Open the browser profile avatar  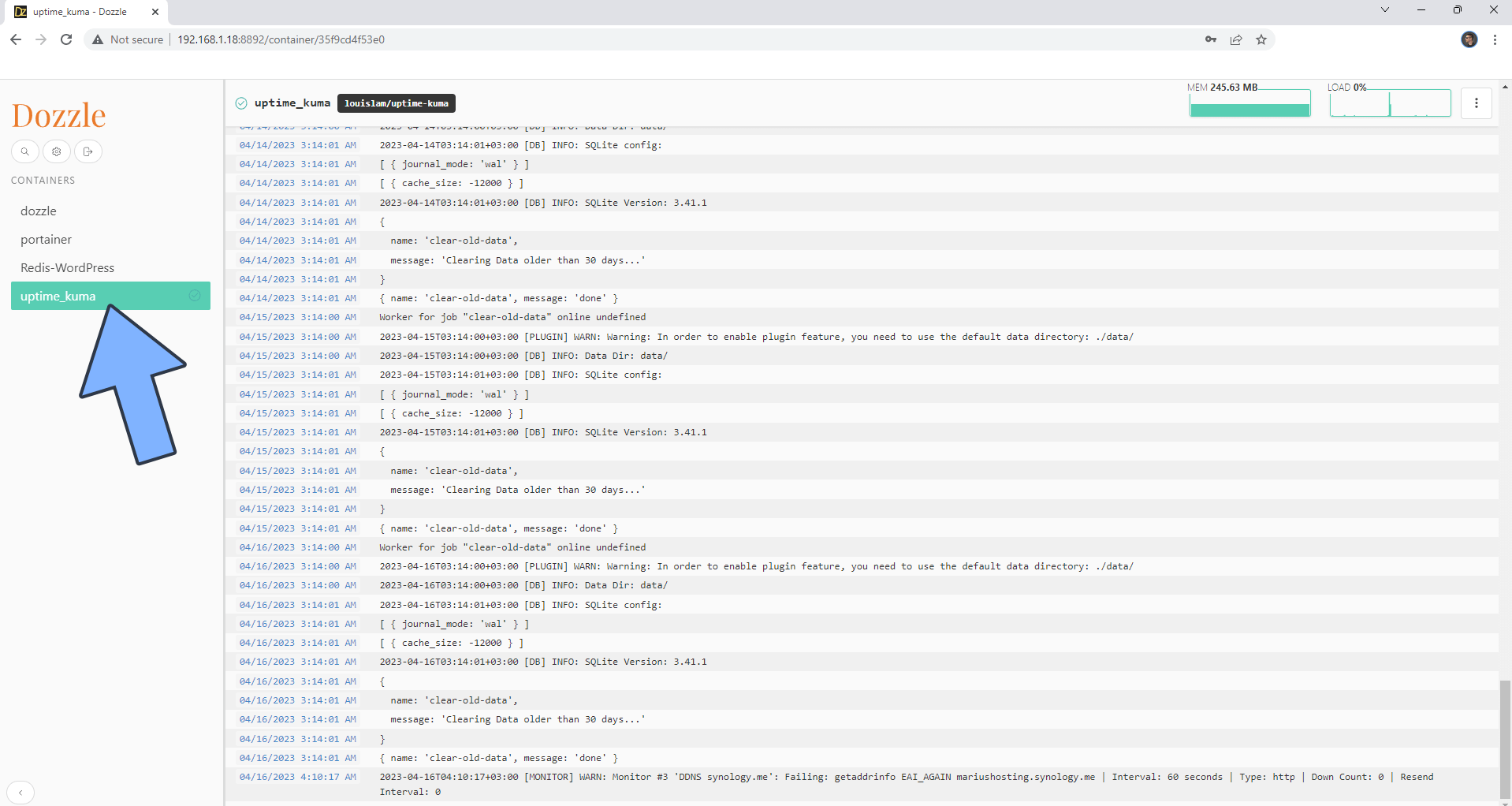pyautogui.click(x=1469, y=39)
